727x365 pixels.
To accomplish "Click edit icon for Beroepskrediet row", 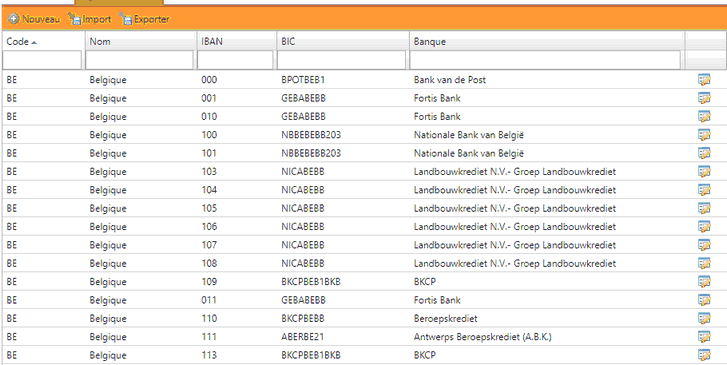I will pyautogui.click(x=704, y=319).
